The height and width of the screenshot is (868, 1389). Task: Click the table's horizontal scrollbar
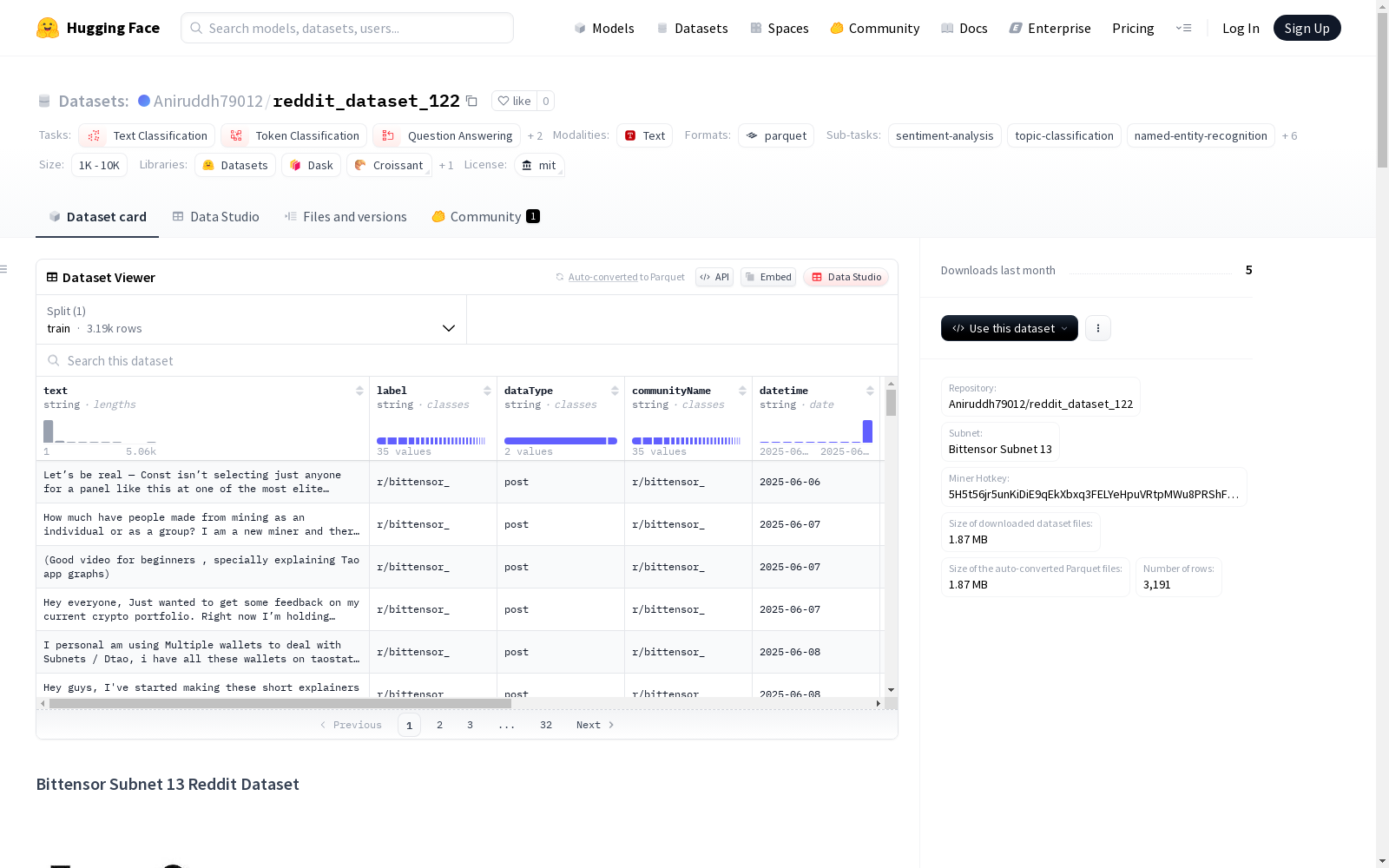(x=280, y=703)
